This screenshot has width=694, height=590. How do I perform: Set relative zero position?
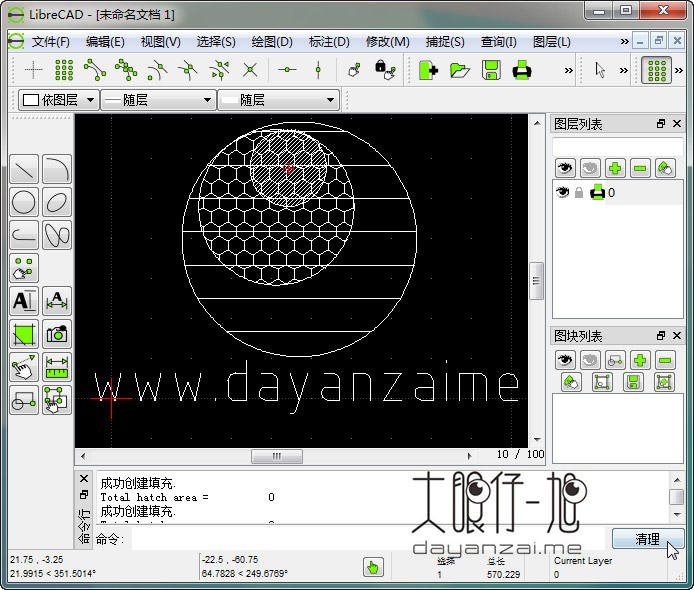coord(355,70)
